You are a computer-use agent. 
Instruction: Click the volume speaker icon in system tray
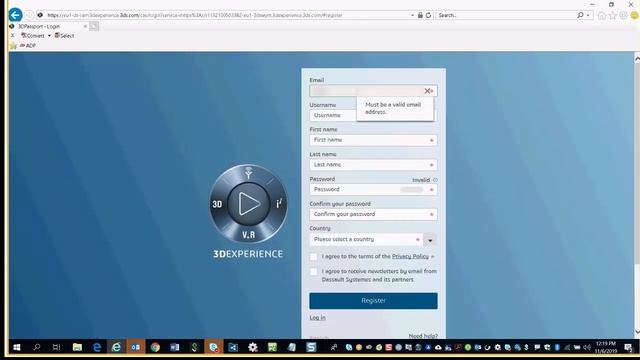587,347
